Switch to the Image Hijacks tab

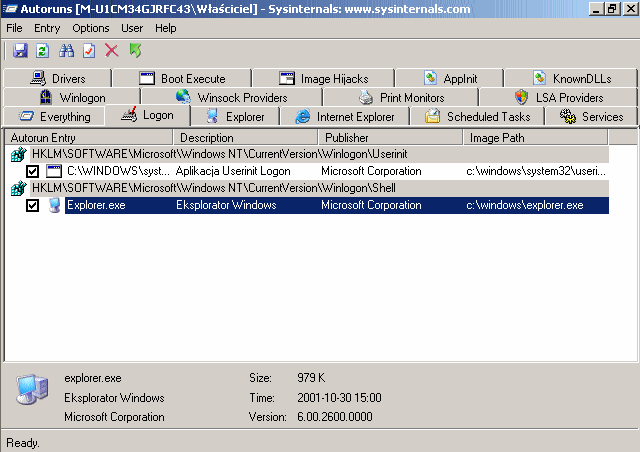[323, 78]
